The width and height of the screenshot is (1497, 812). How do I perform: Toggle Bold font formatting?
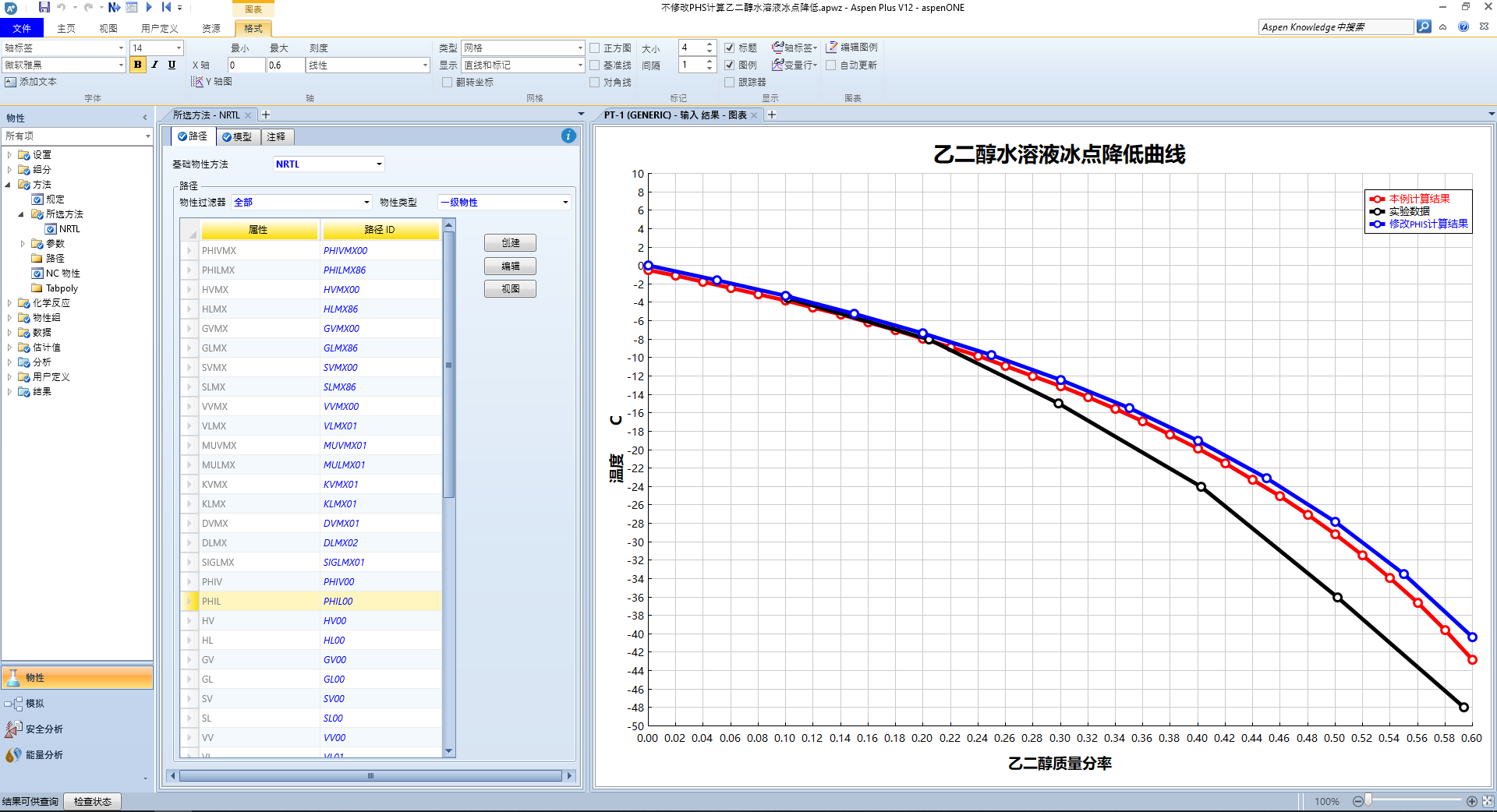[138, 65]
